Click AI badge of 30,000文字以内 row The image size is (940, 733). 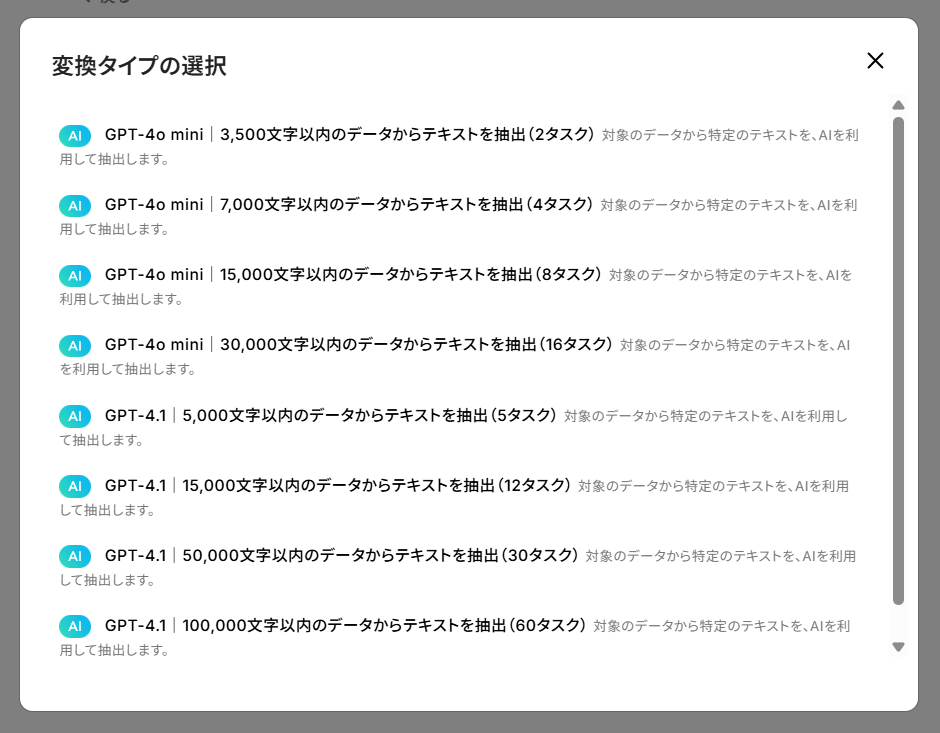(x=75, y=346)
